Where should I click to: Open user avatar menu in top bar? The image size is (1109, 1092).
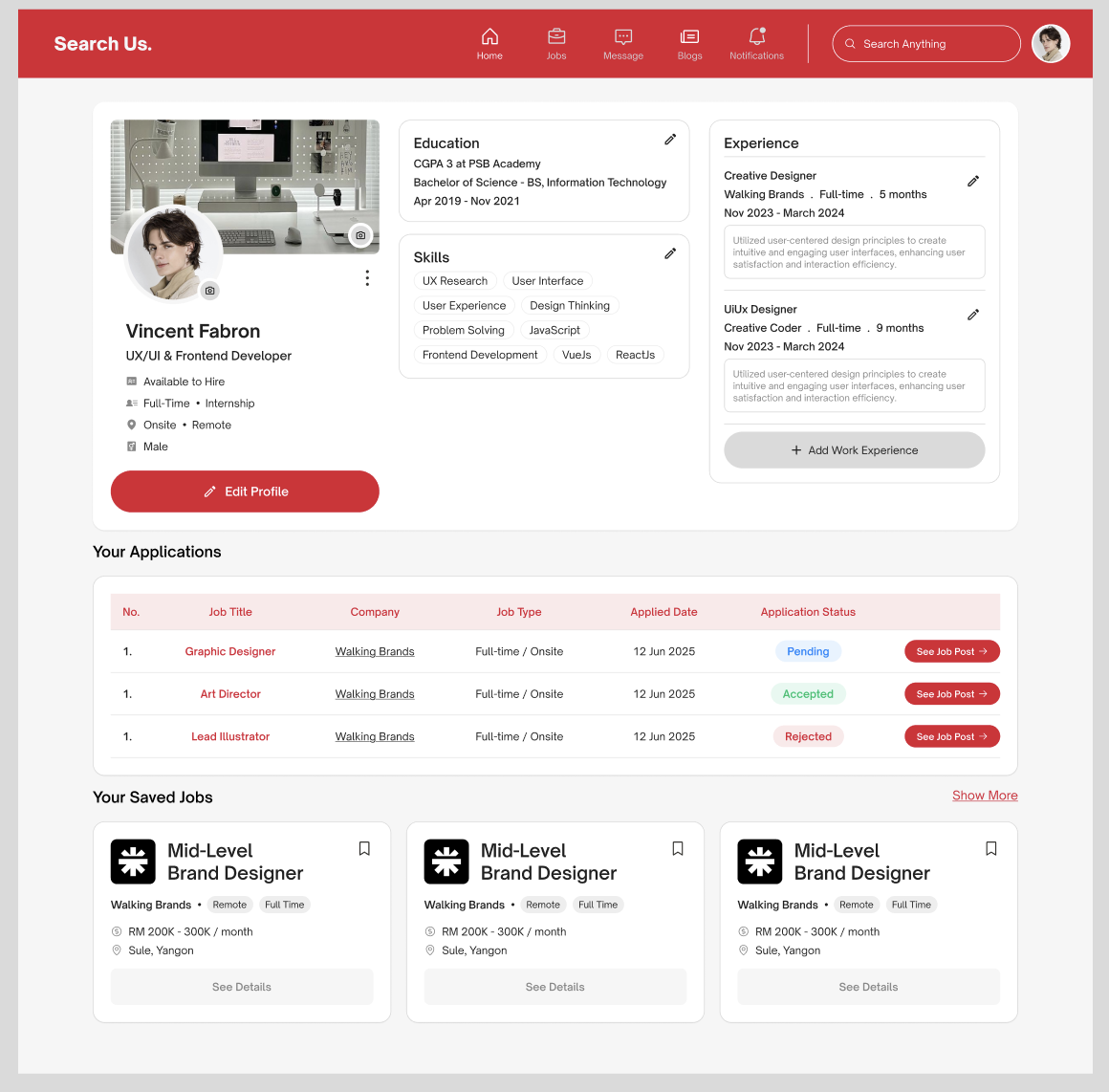1050,44
